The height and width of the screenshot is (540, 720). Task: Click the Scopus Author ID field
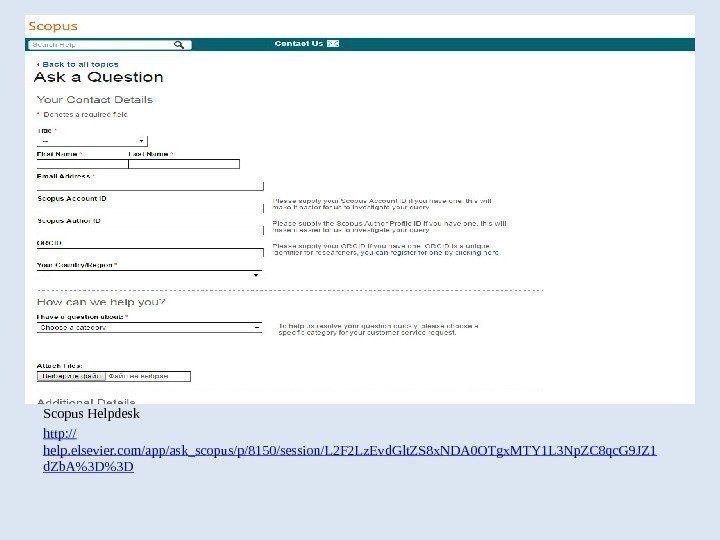pos(150,230)
